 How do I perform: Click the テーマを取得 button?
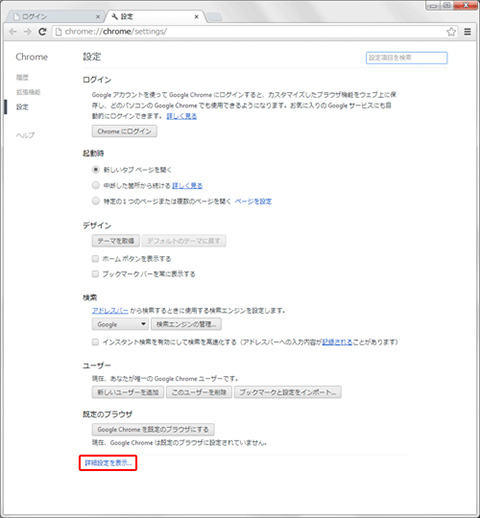116,241
